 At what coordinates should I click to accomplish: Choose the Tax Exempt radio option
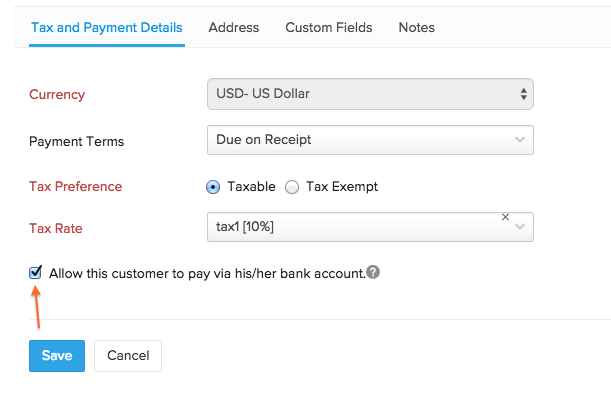(x=292, y=186)
